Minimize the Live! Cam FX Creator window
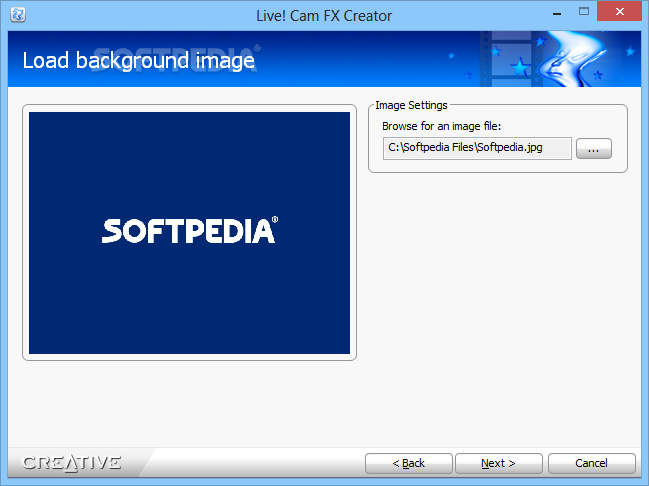 [557, 13]
